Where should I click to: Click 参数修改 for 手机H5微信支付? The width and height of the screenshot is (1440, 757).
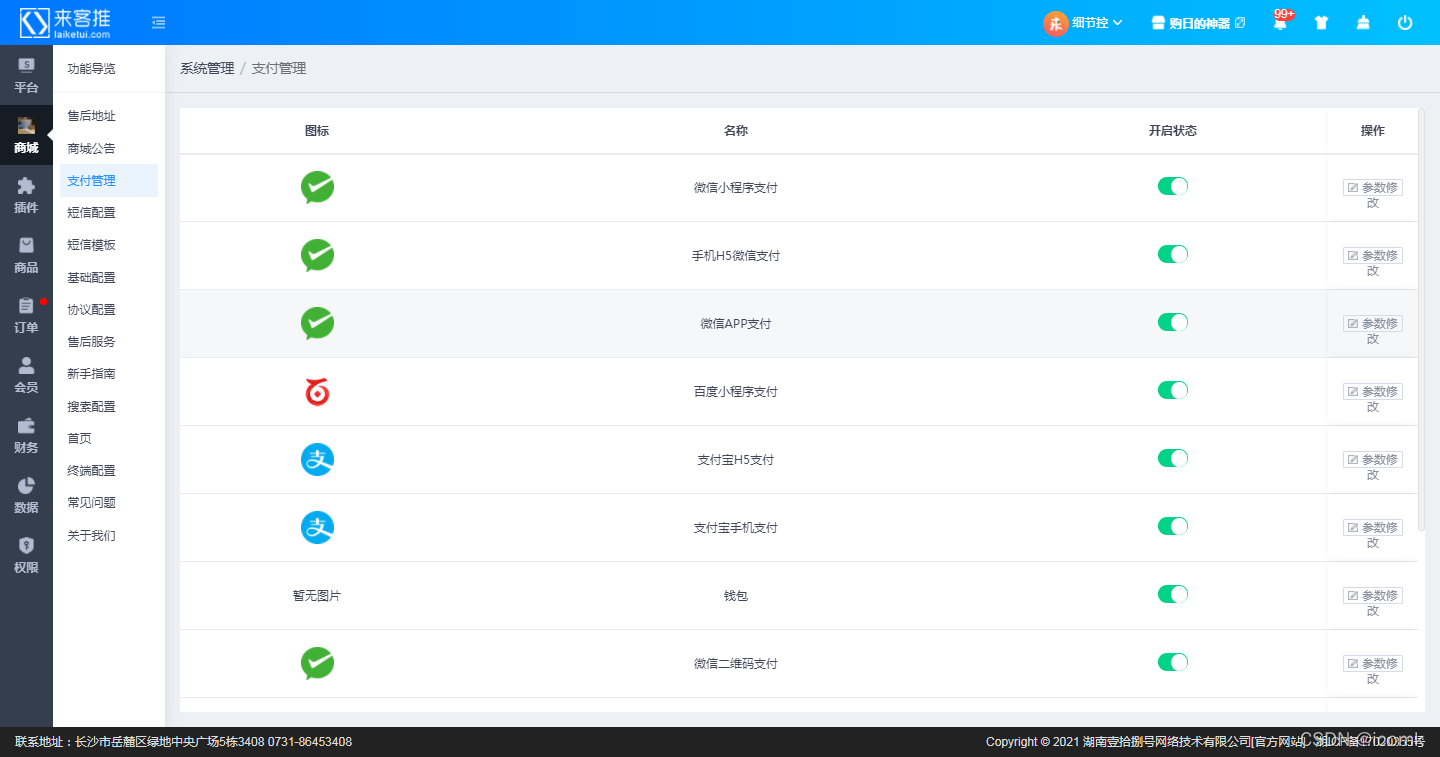point(1373,256)
